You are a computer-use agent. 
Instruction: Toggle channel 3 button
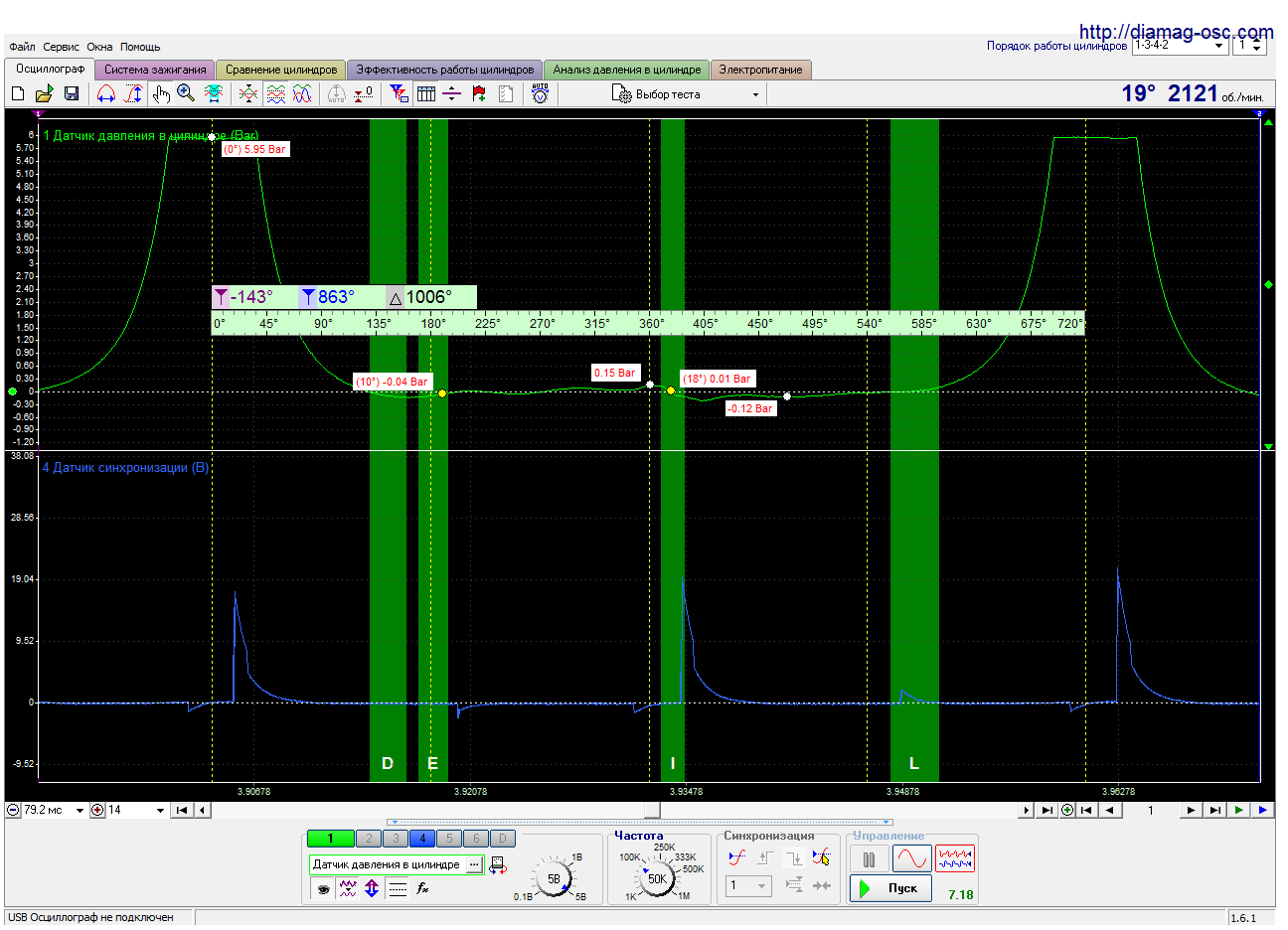[x=396, y=839]
